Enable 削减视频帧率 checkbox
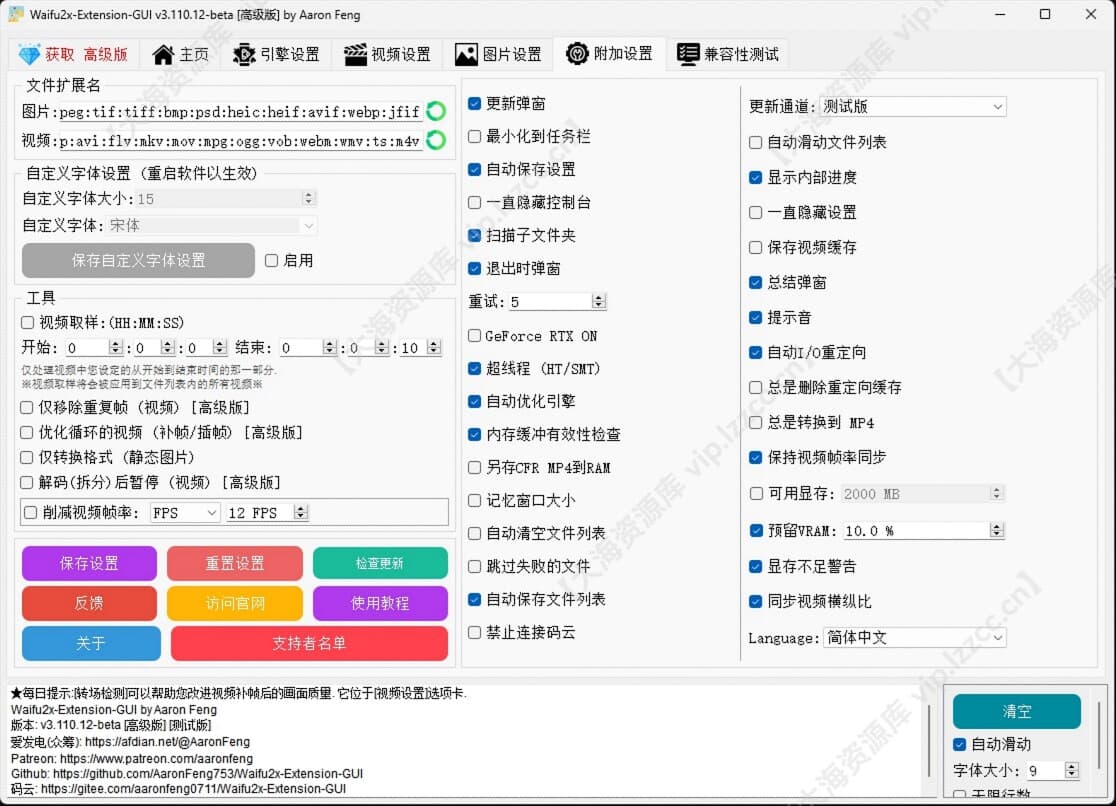Image resolution: width=1116 pixels, height=806 pixels. tap(31, 513)
